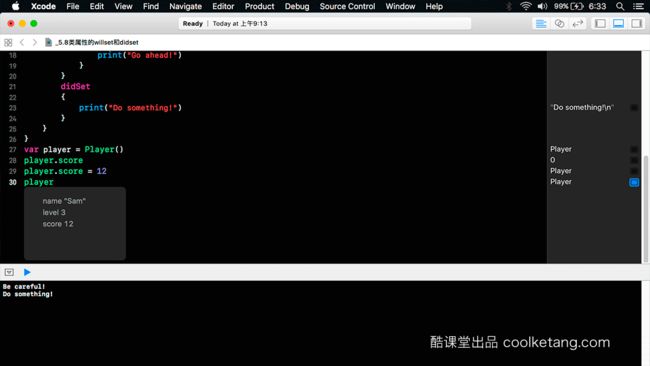Click the didSet keyword on line 21
Viewport: 650px width, 366px height.
(75, 86)
